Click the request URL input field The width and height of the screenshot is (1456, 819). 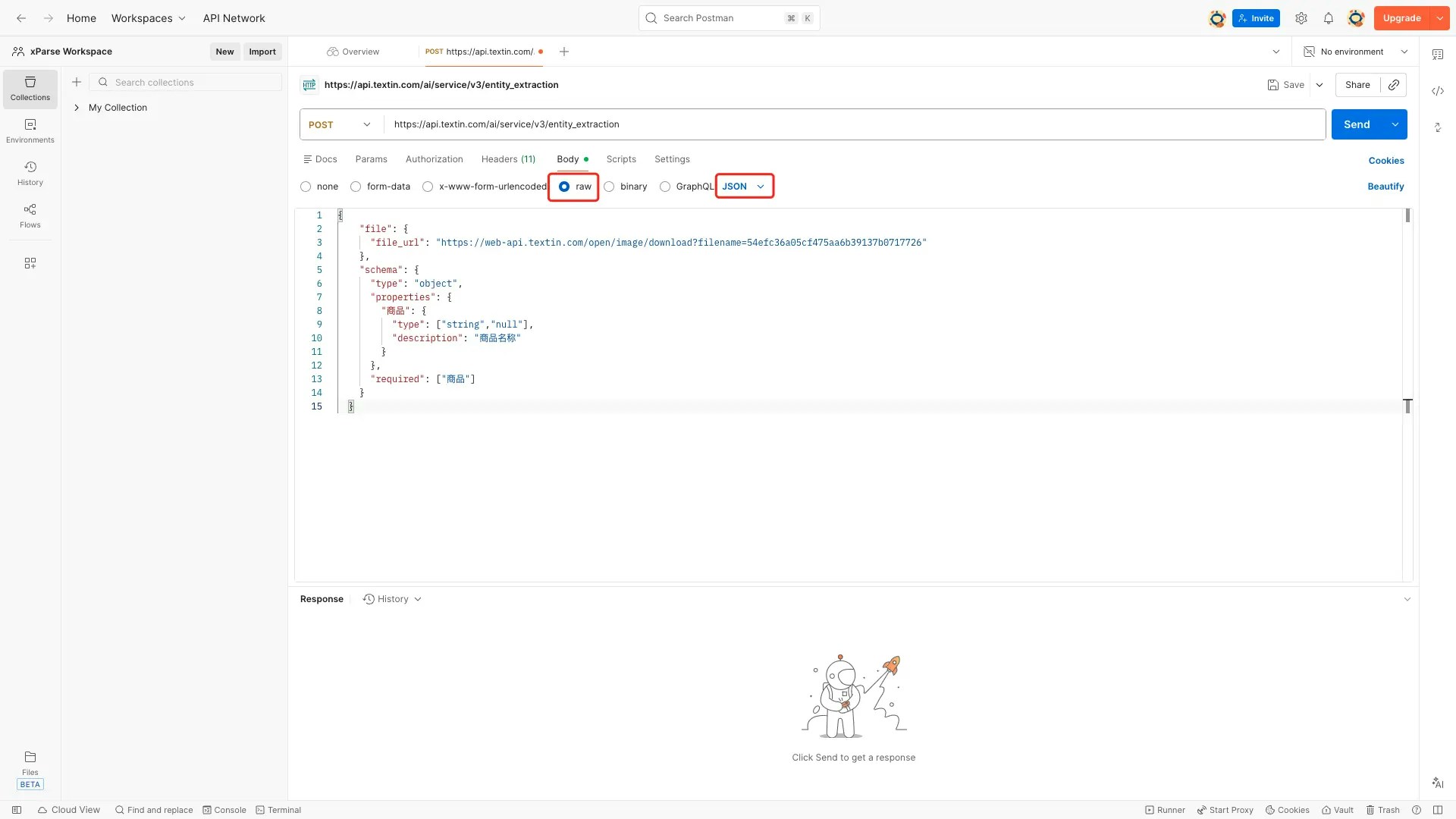tap(834, 124)
